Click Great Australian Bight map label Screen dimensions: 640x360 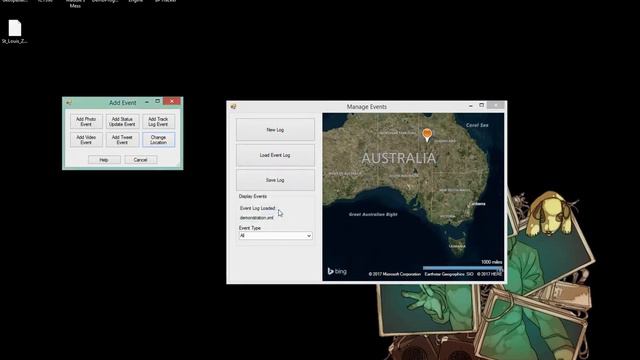373,214
